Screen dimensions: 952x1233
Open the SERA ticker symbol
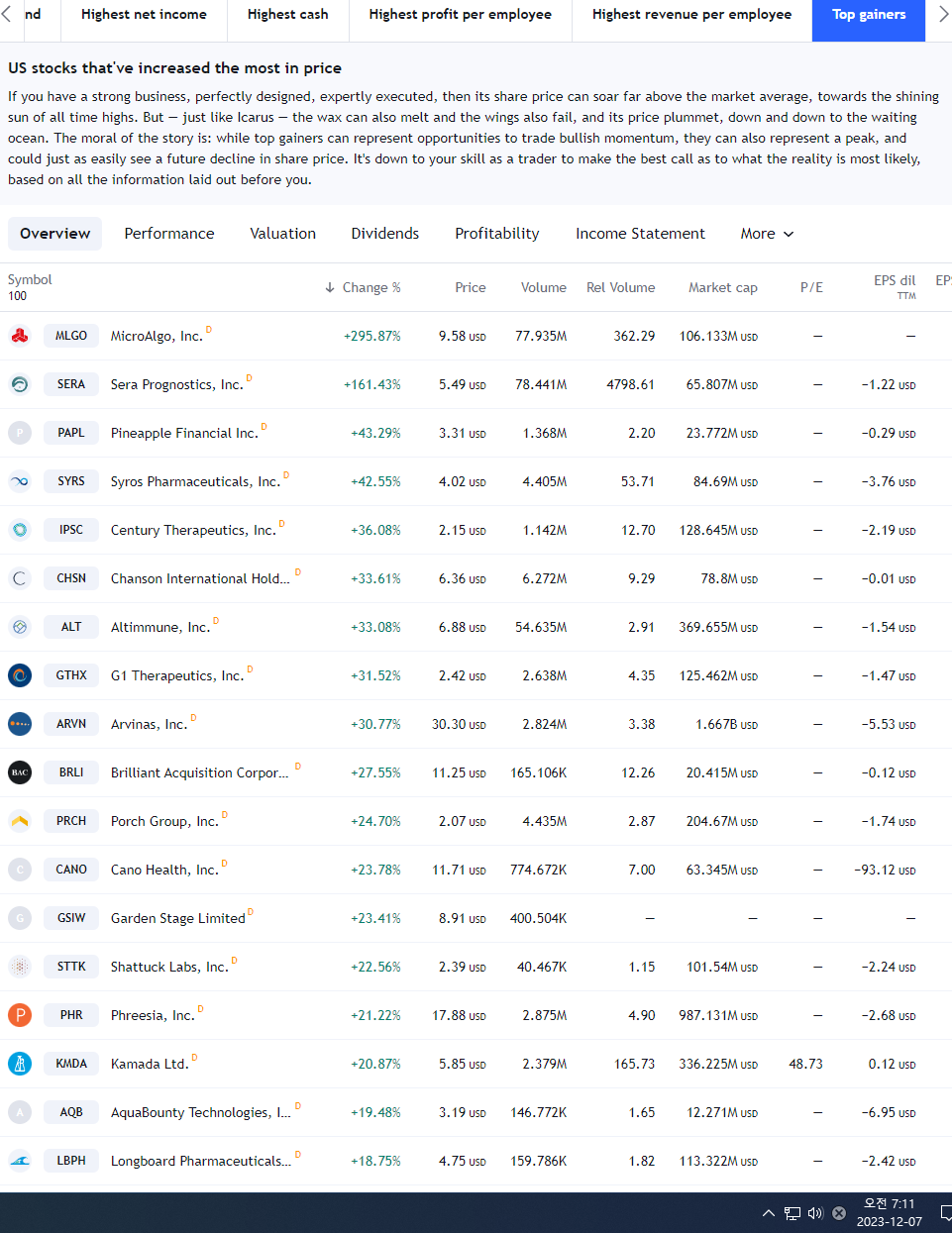click(71, 384)
